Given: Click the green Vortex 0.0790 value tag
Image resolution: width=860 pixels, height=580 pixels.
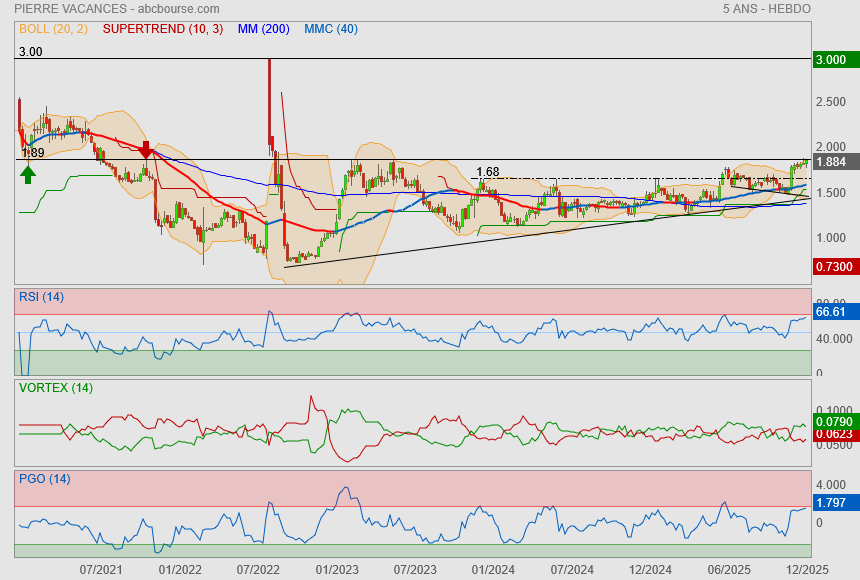Looking at the screenshot, I should click(x=832, y=422).
